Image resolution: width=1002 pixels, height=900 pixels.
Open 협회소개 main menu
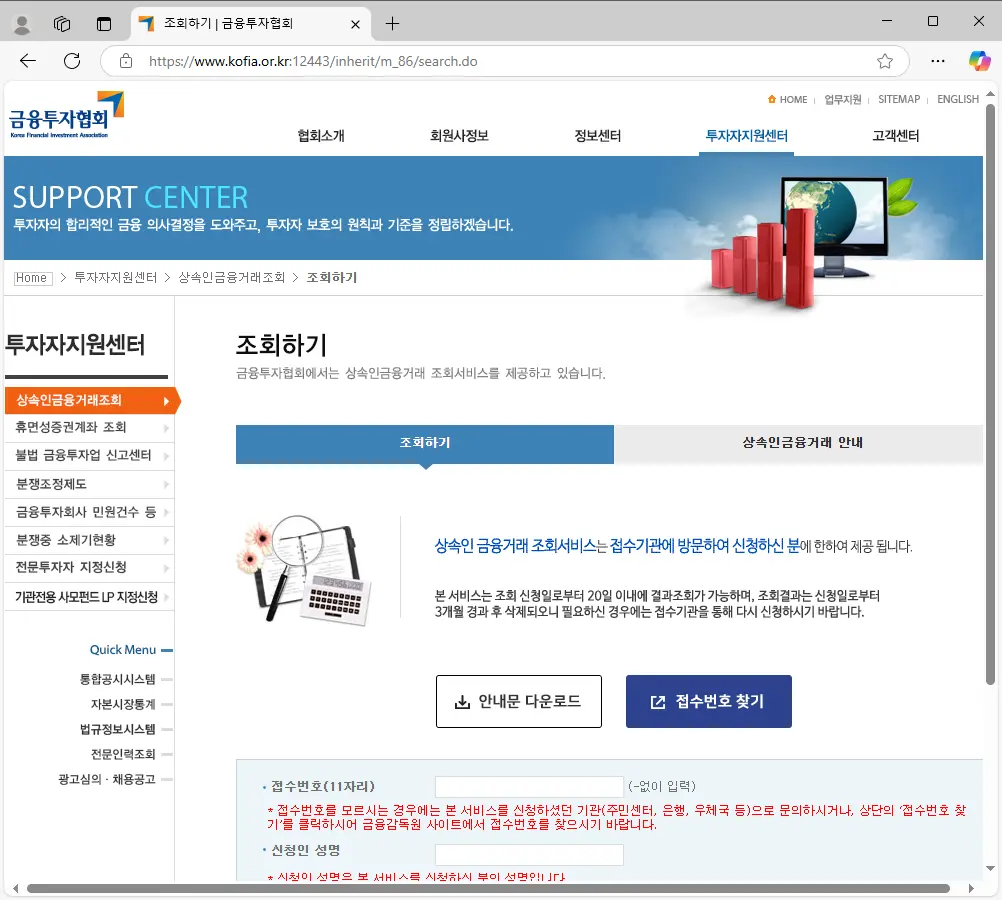tap(321, 136)
